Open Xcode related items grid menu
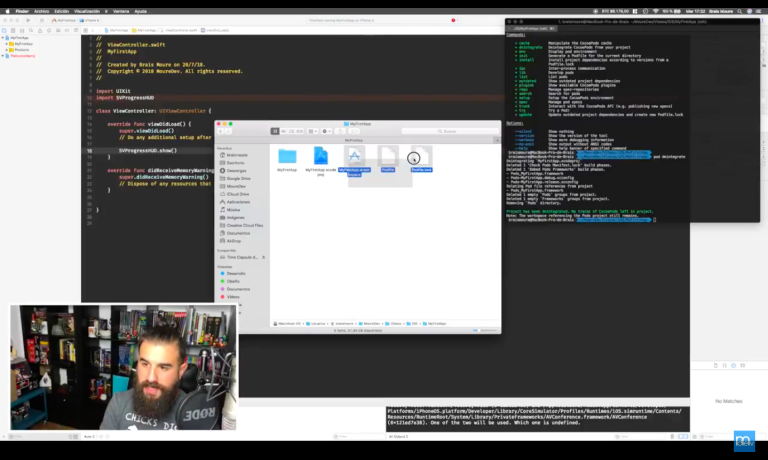The width and height of the screenshot is (768, 460). pos(85,30)
